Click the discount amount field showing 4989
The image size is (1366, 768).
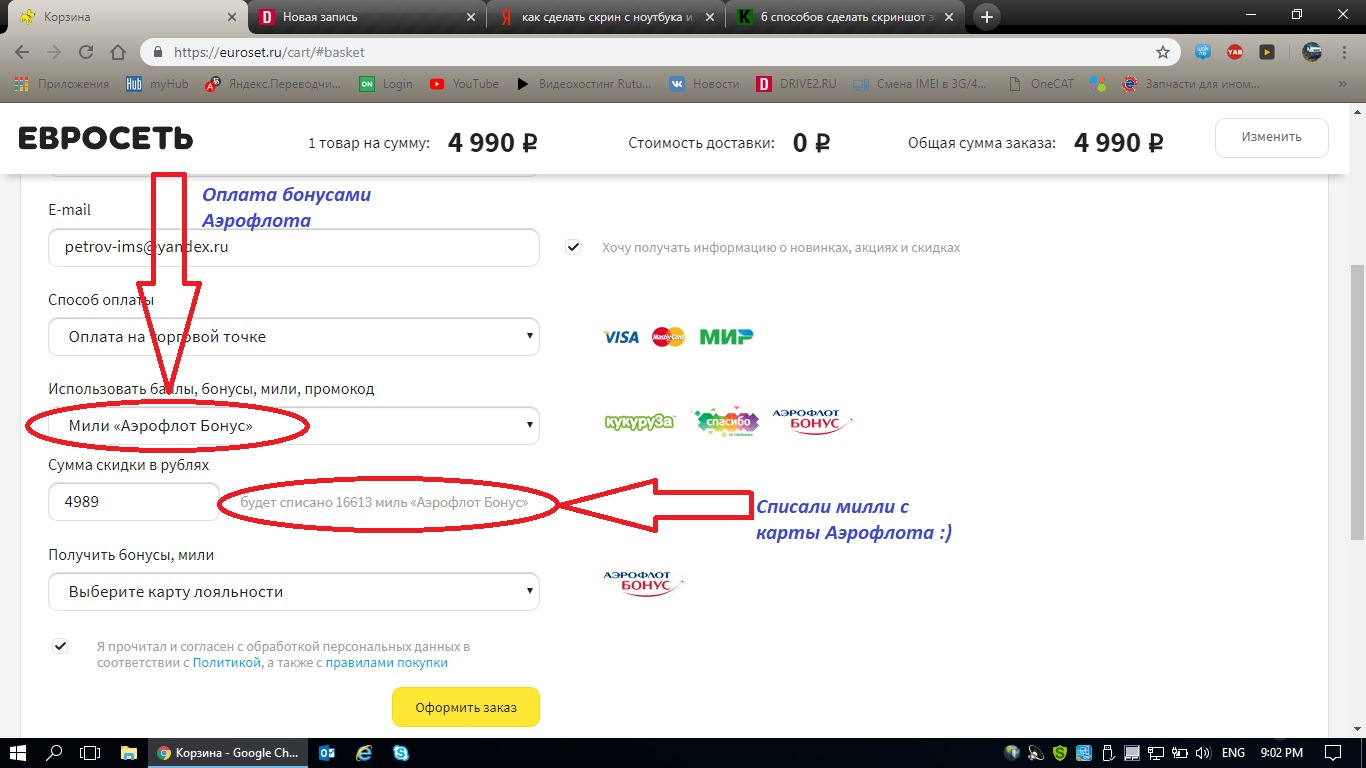coord(134,502)
